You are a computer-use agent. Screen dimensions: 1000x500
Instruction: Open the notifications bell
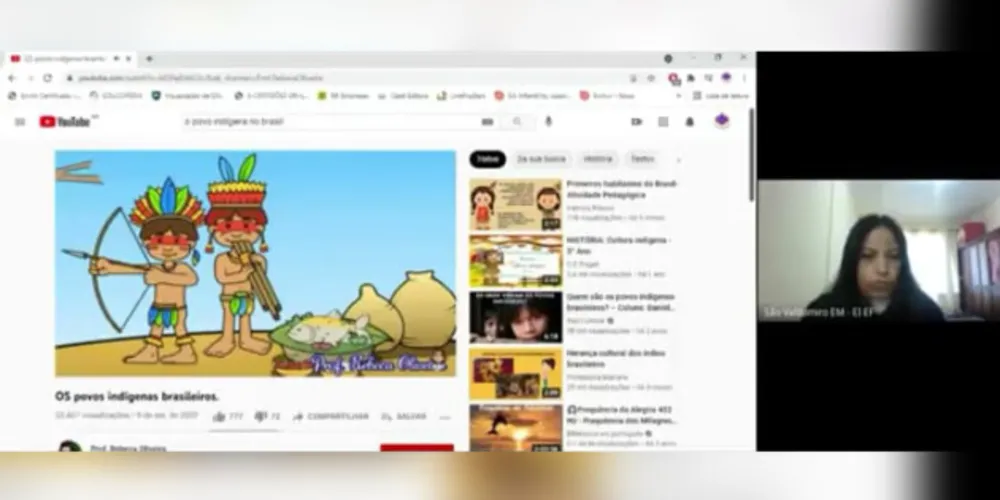coord(689,122)
